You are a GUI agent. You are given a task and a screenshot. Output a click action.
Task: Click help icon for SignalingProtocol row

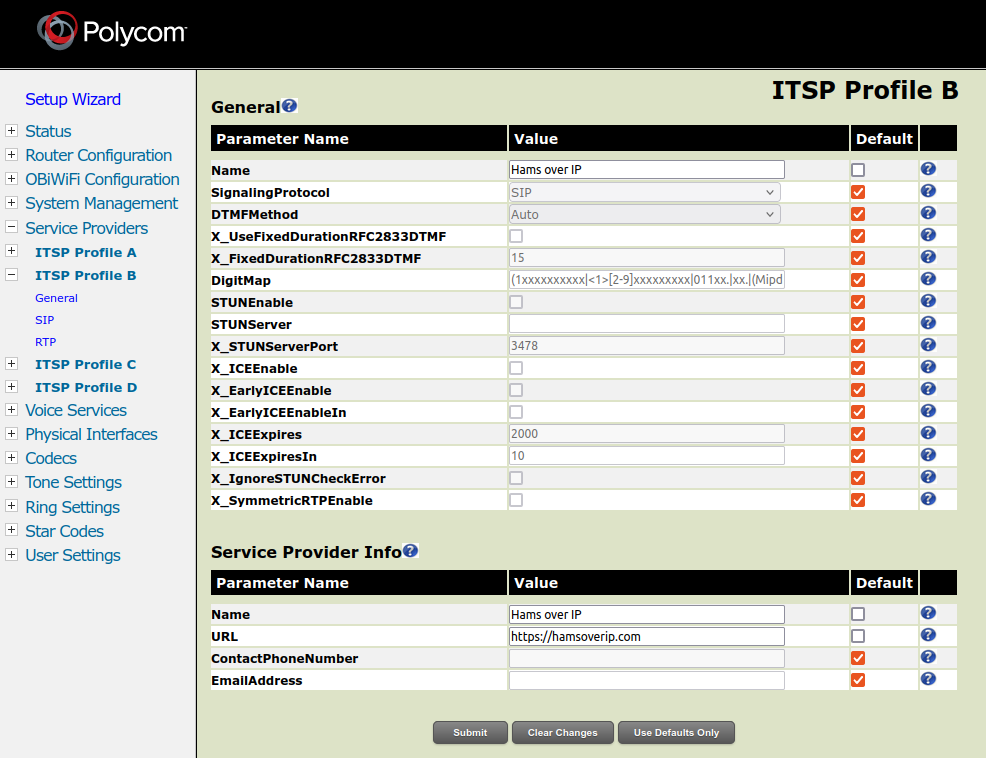tap(928, 191)
